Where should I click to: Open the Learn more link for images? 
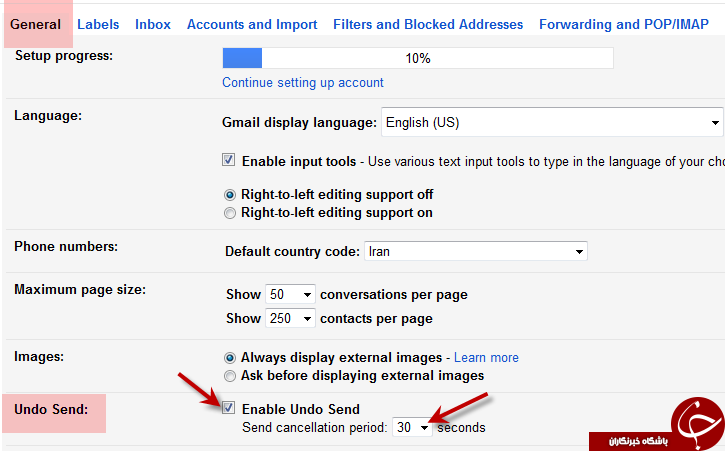[486, 358]
